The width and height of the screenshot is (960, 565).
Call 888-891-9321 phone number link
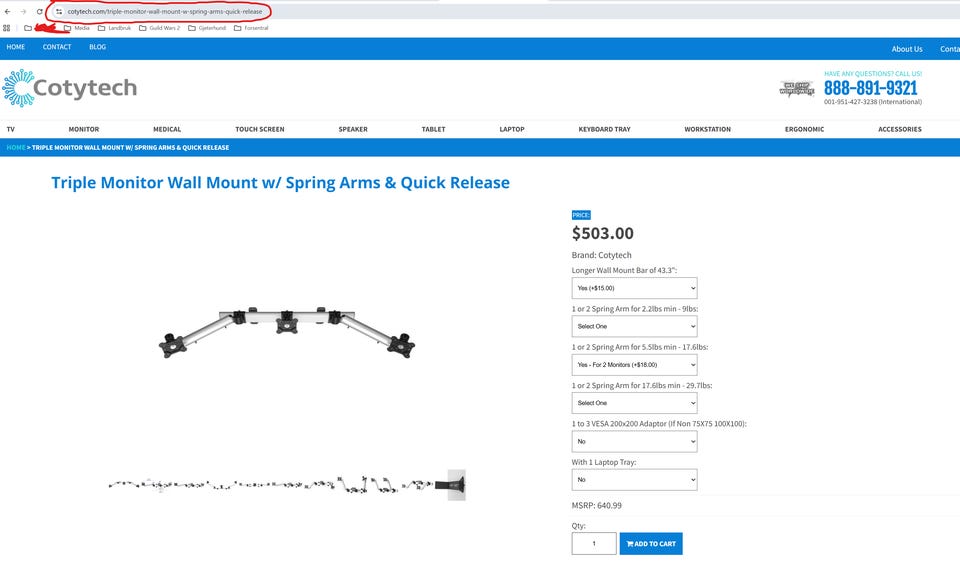[870, 88]
